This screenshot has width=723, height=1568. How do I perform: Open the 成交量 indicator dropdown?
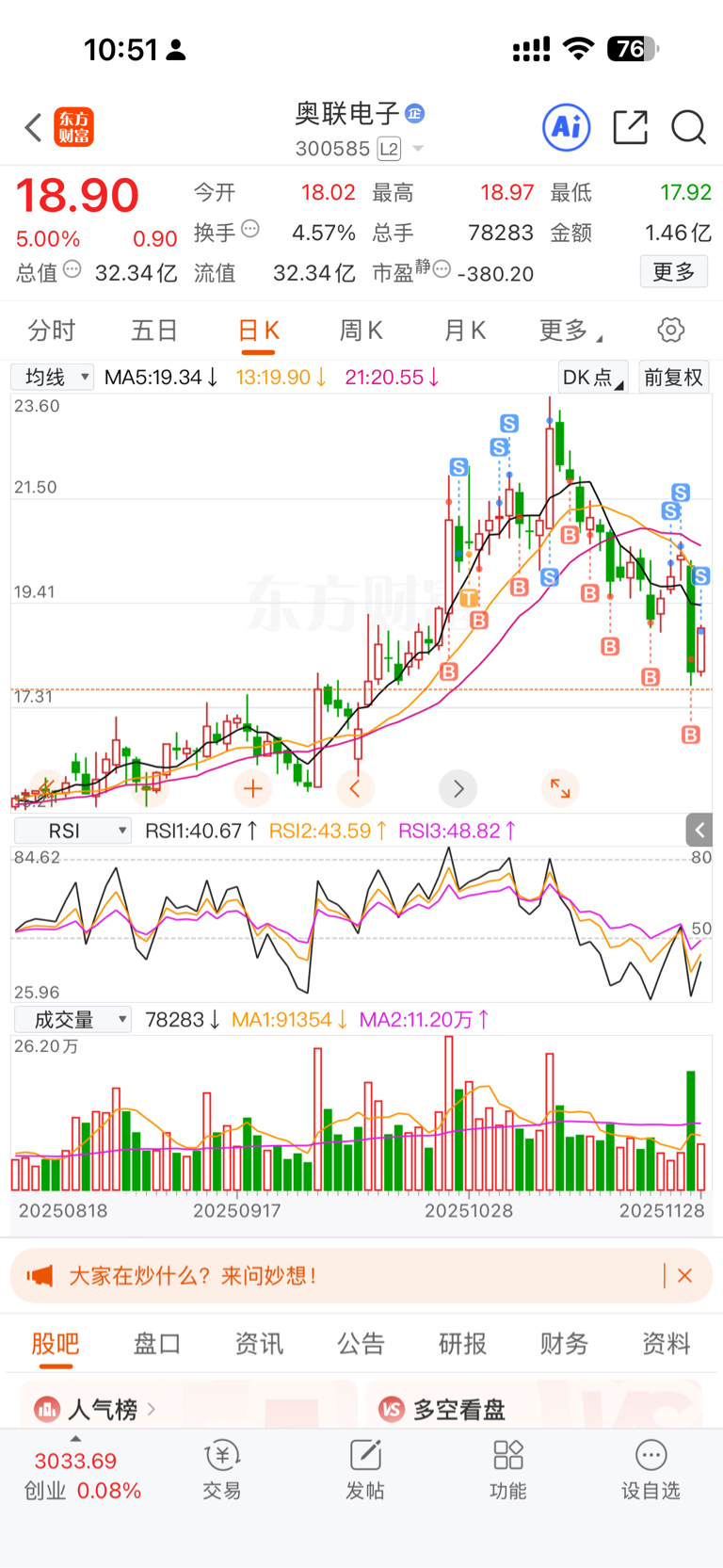tap(72, 1020)
